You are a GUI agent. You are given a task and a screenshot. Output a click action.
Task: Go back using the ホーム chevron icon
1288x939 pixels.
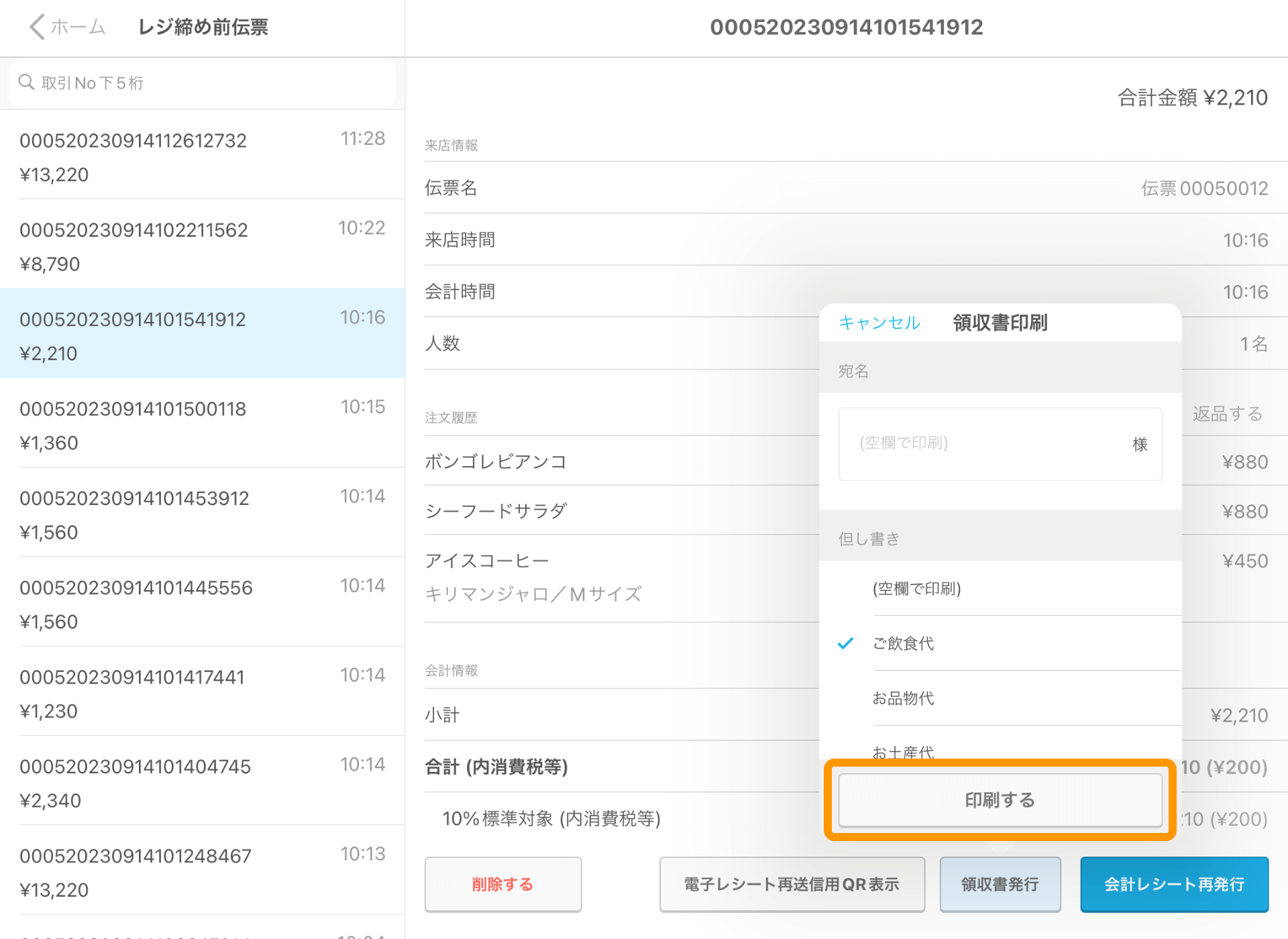[38, 27]
